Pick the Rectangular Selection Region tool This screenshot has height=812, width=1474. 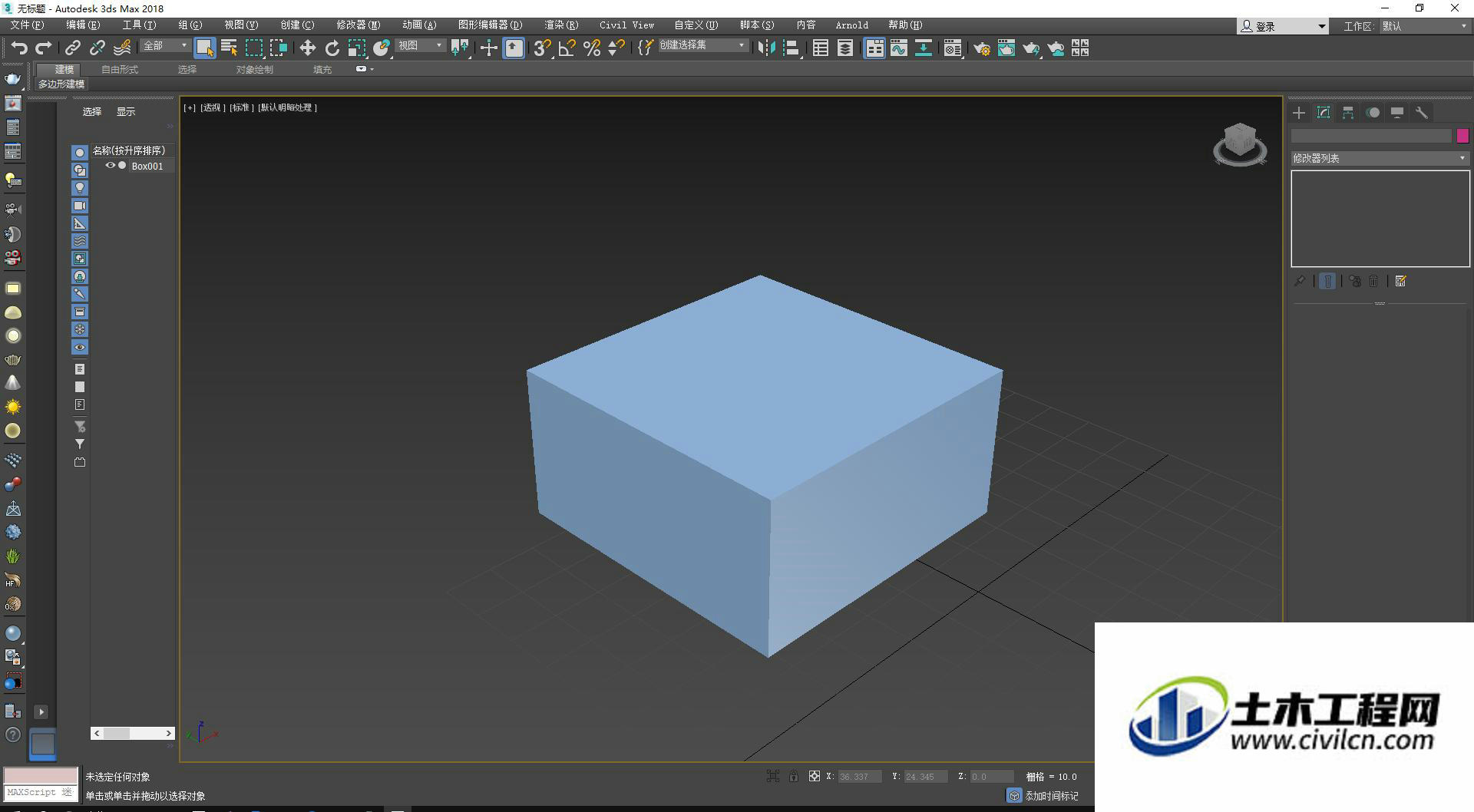point(253,48)
